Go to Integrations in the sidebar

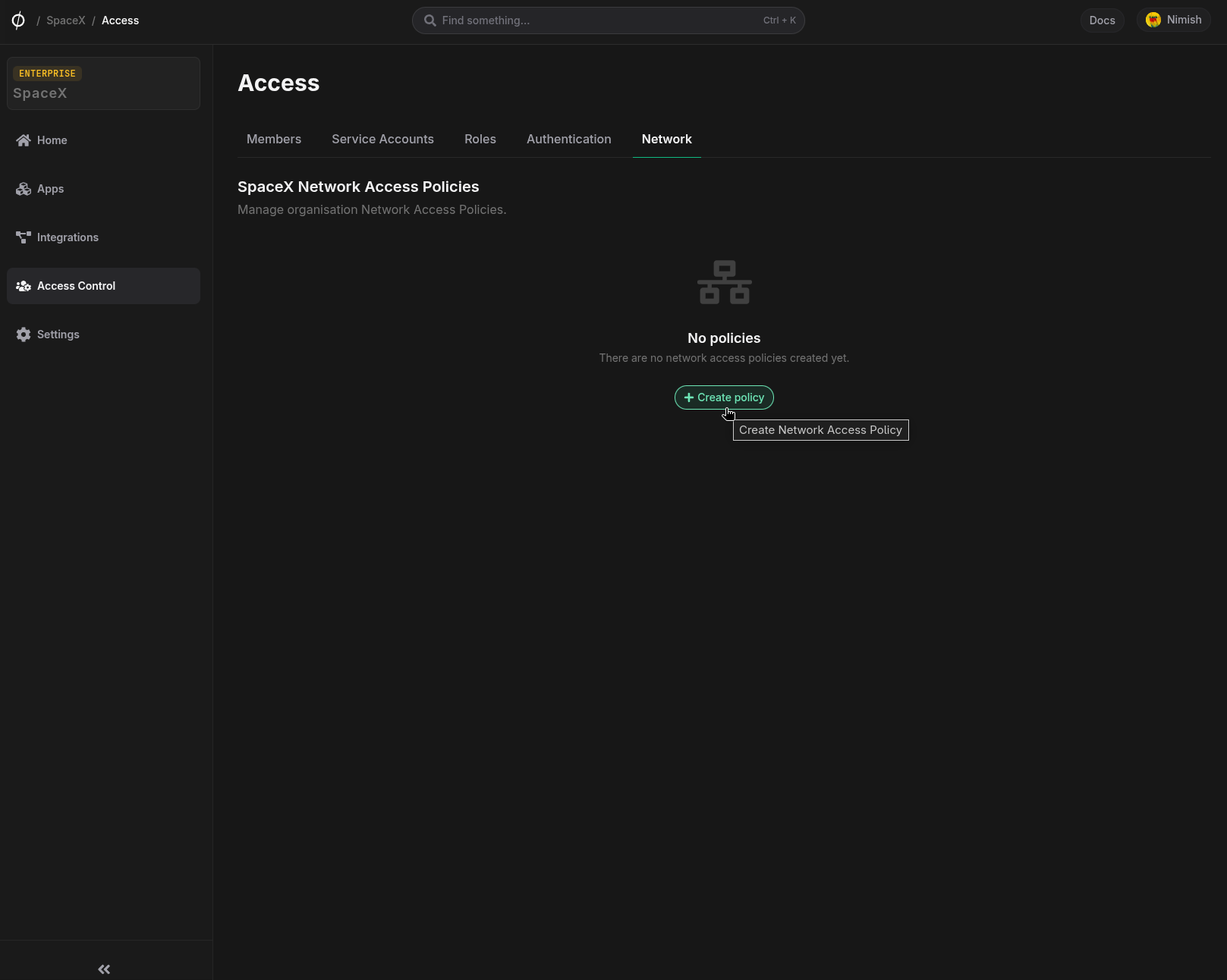[x=103, y=237]
